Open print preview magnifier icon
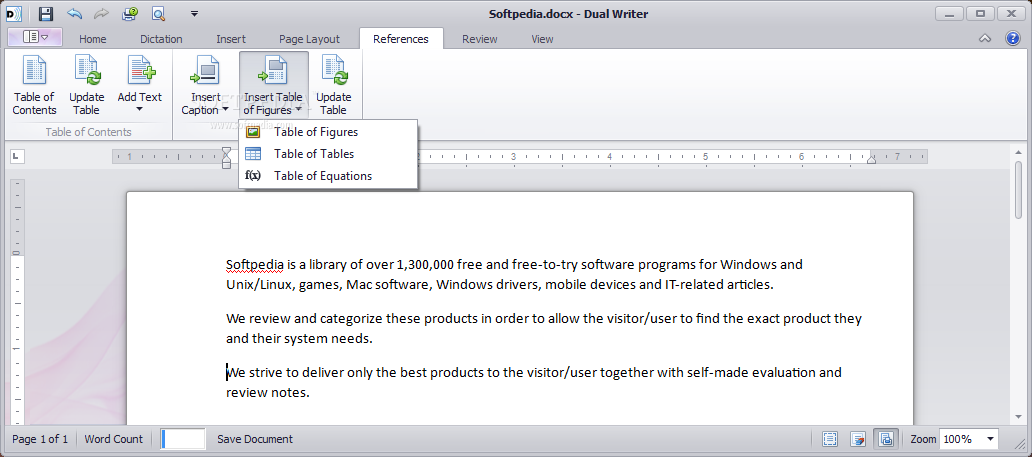The height and width of the screenshot is (457, 1032). point(158,13)
